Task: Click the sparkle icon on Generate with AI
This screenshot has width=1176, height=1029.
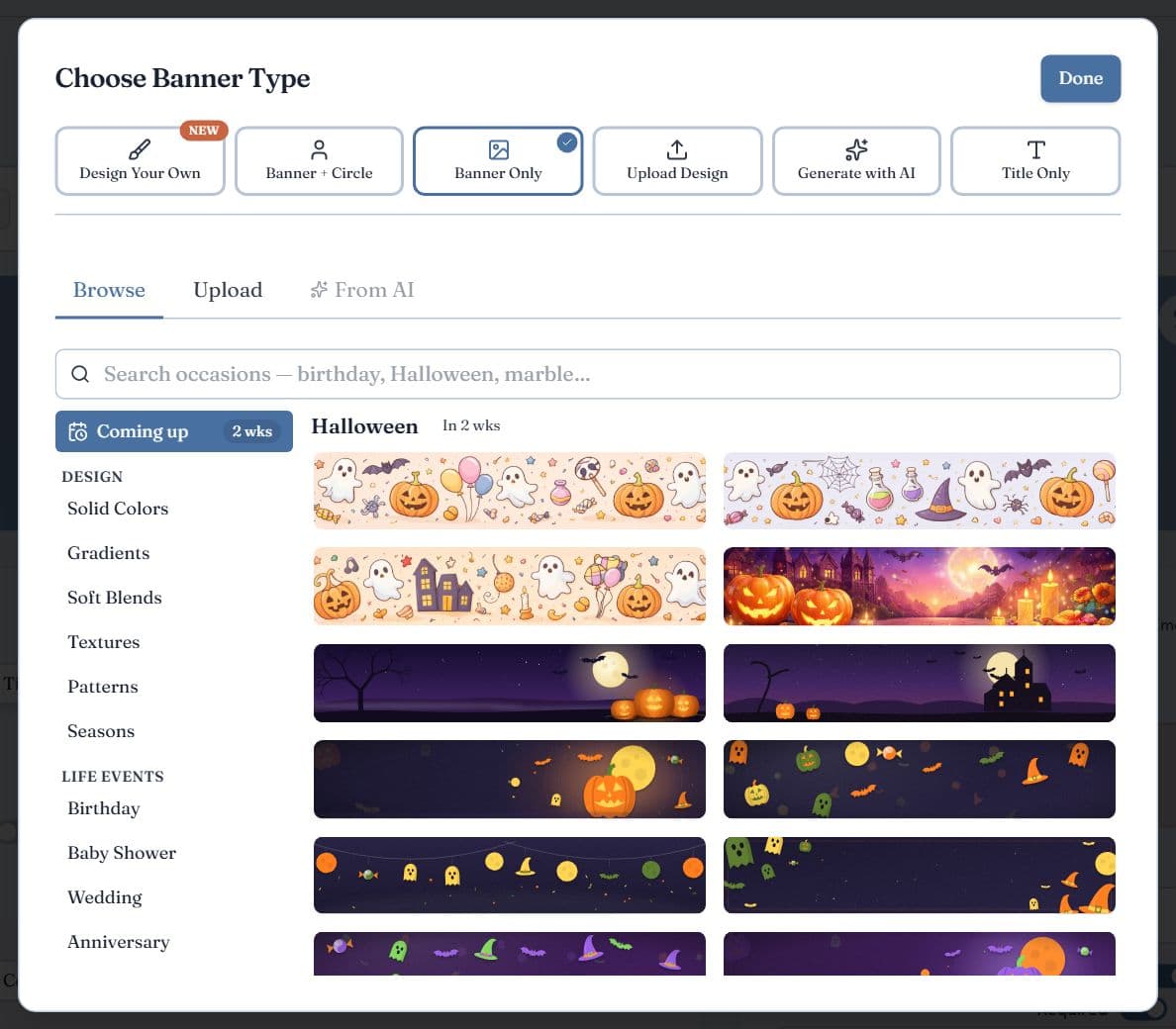Action: (x=855, y=149)
